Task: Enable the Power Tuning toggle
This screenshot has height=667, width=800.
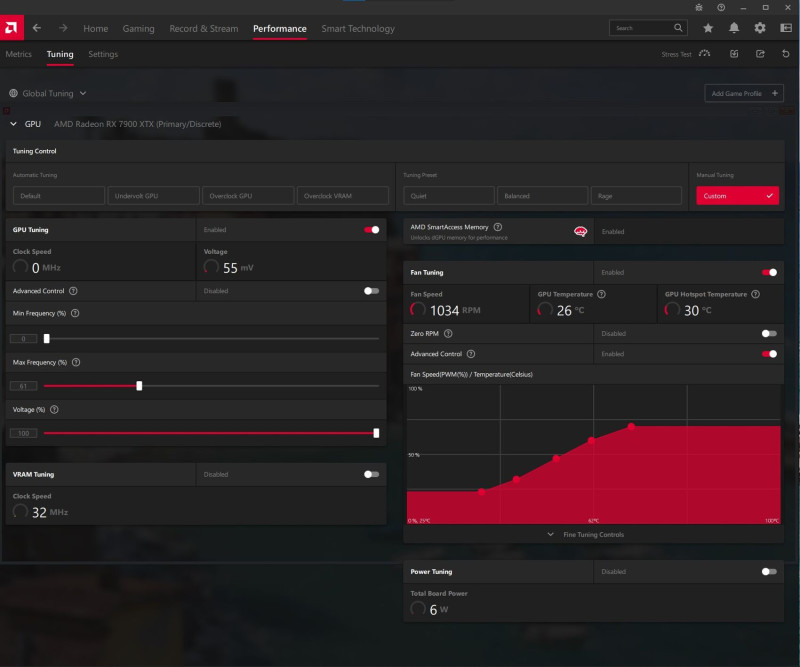Action: [769, 572]
